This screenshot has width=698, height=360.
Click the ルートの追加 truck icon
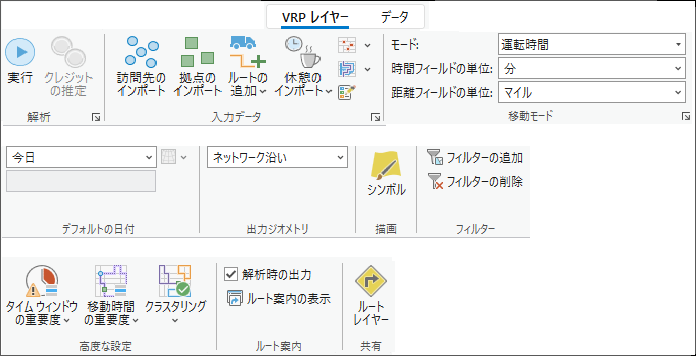click(x=248, y=52)
